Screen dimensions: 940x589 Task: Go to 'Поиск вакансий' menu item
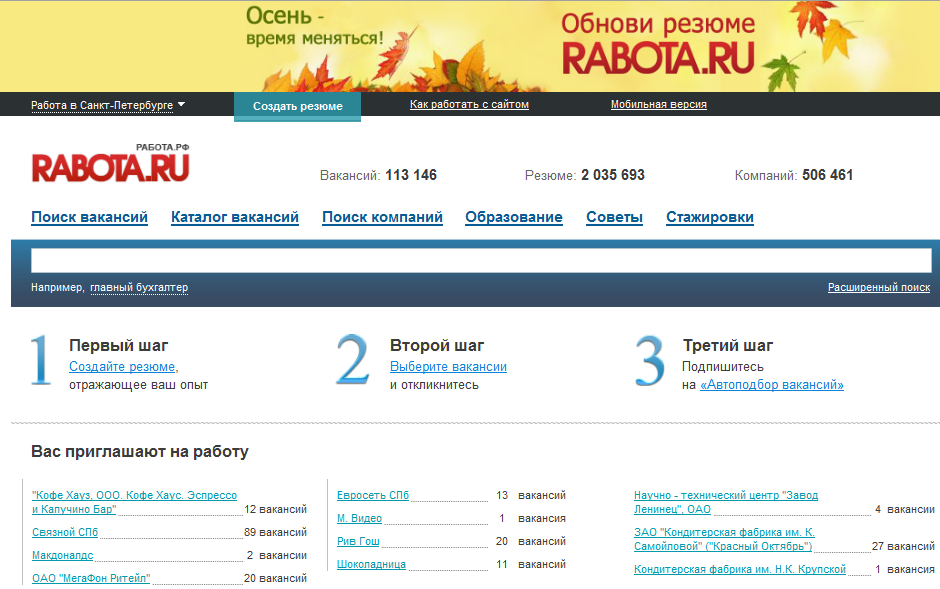click(x=89, y=217)
